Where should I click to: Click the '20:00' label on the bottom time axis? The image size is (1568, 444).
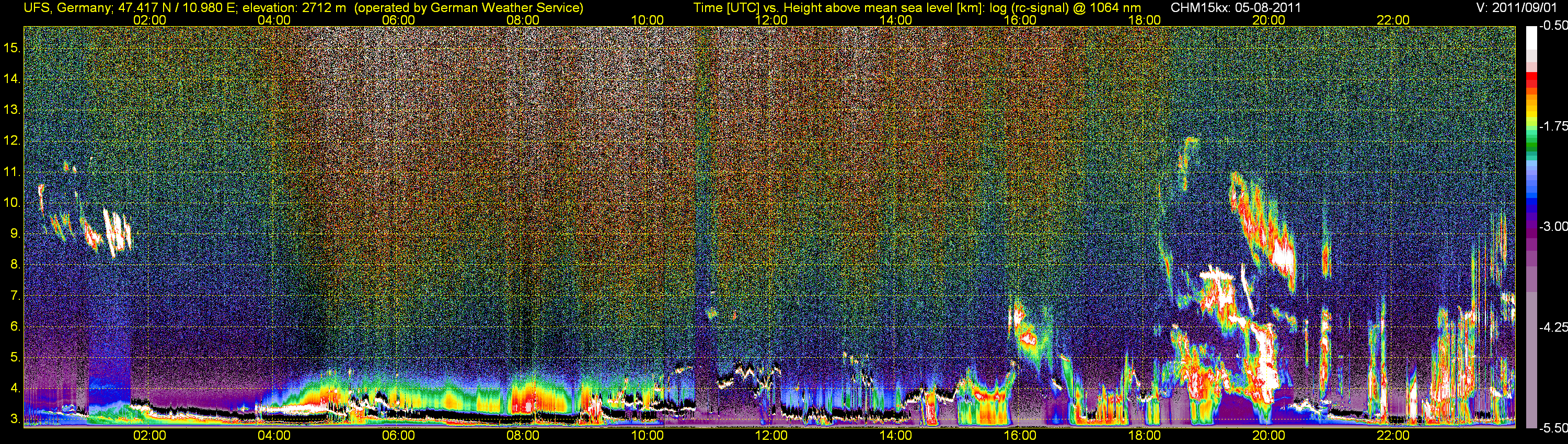tap(1269, 436)
